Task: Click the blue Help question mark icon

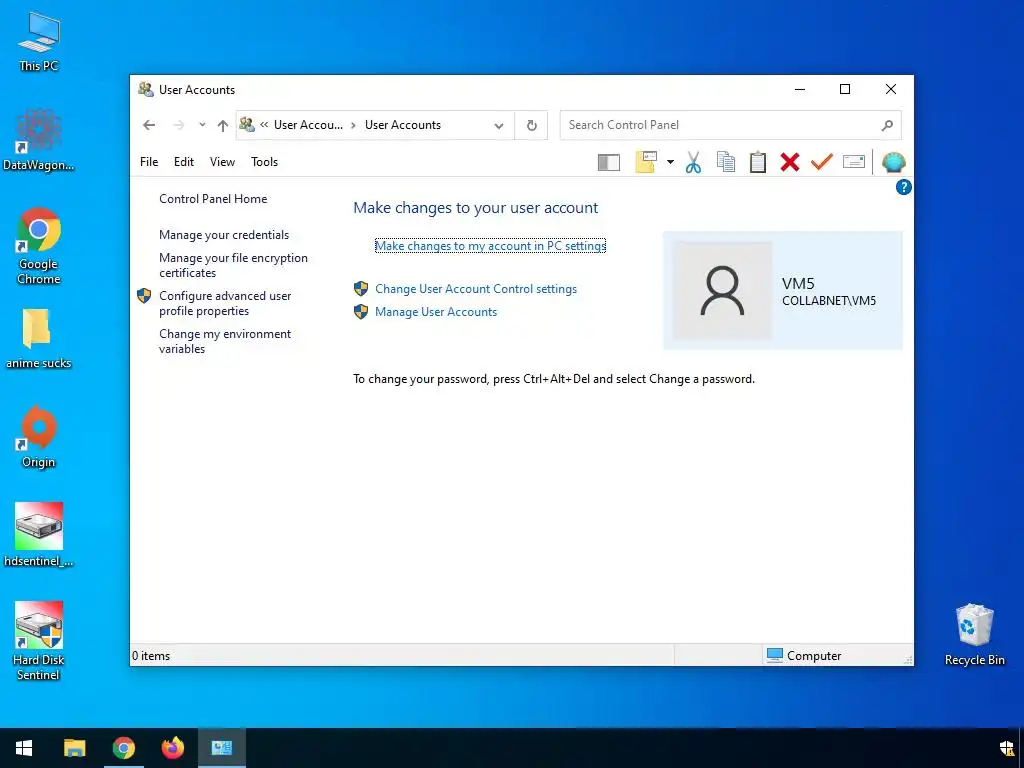Action: pos(903,187)
